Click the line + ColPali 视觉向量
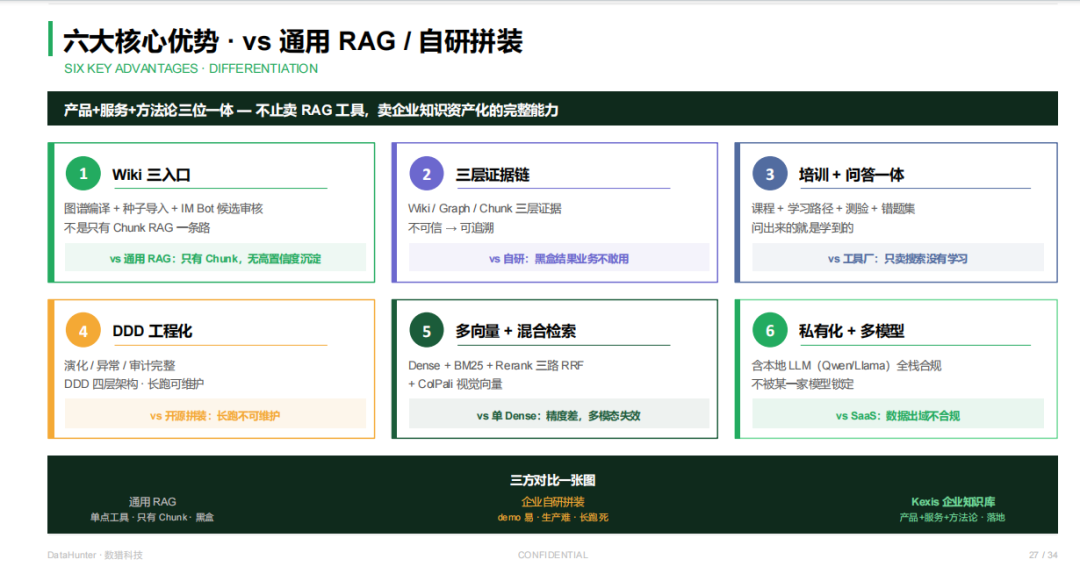The width and height of the screenshot is (1080, 574). 455,384
